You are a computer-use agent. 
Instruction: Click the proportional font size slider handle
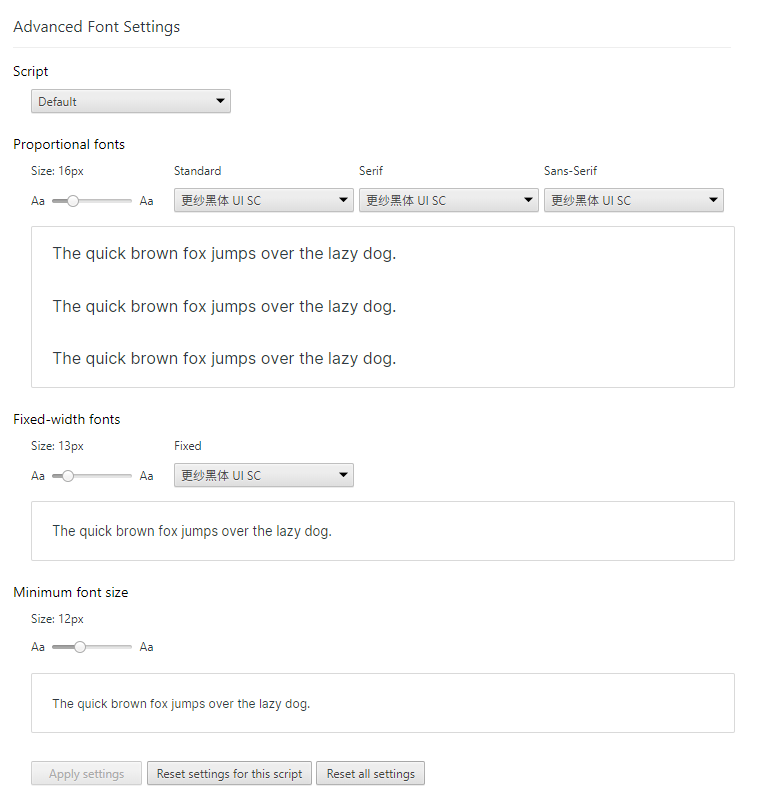[x=73, y=201]
